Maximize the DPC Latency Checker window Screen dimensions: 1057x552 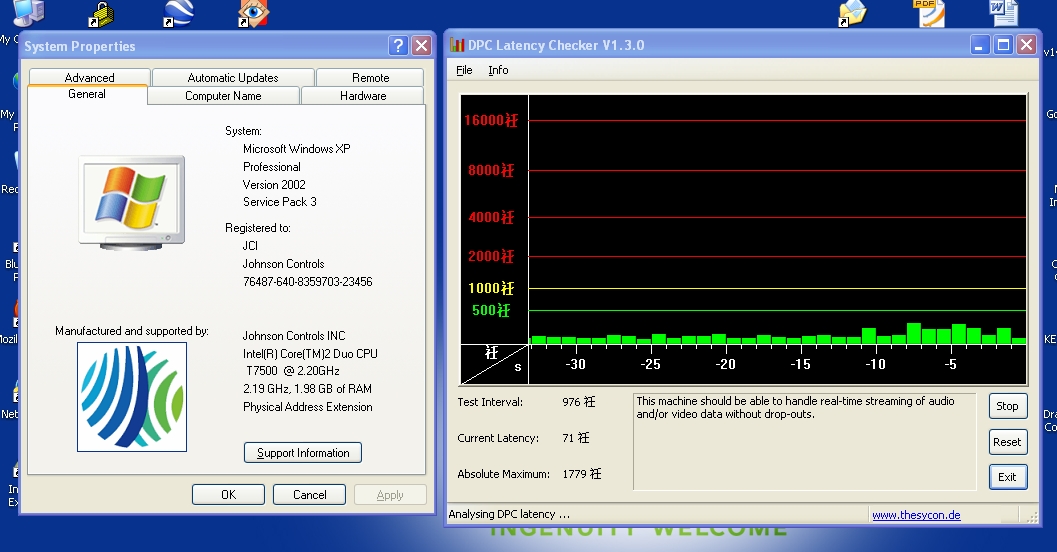pos(1003,45)
